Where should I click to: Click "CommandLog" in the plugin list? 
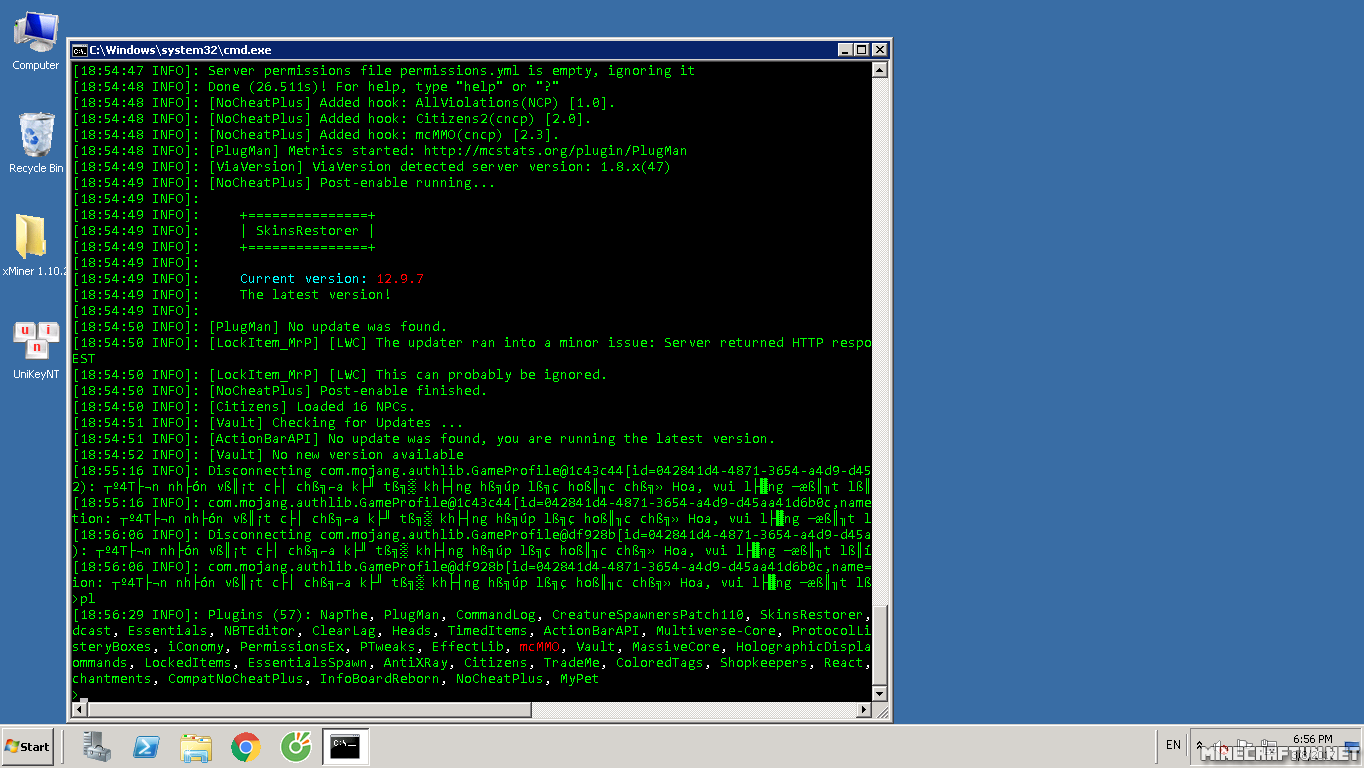point(496,615)
